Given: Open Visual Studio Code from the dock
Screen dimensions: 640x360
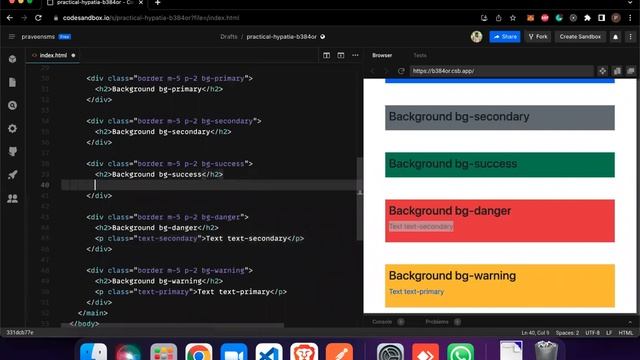Looking at the screenshot, I should pos(269,352).
